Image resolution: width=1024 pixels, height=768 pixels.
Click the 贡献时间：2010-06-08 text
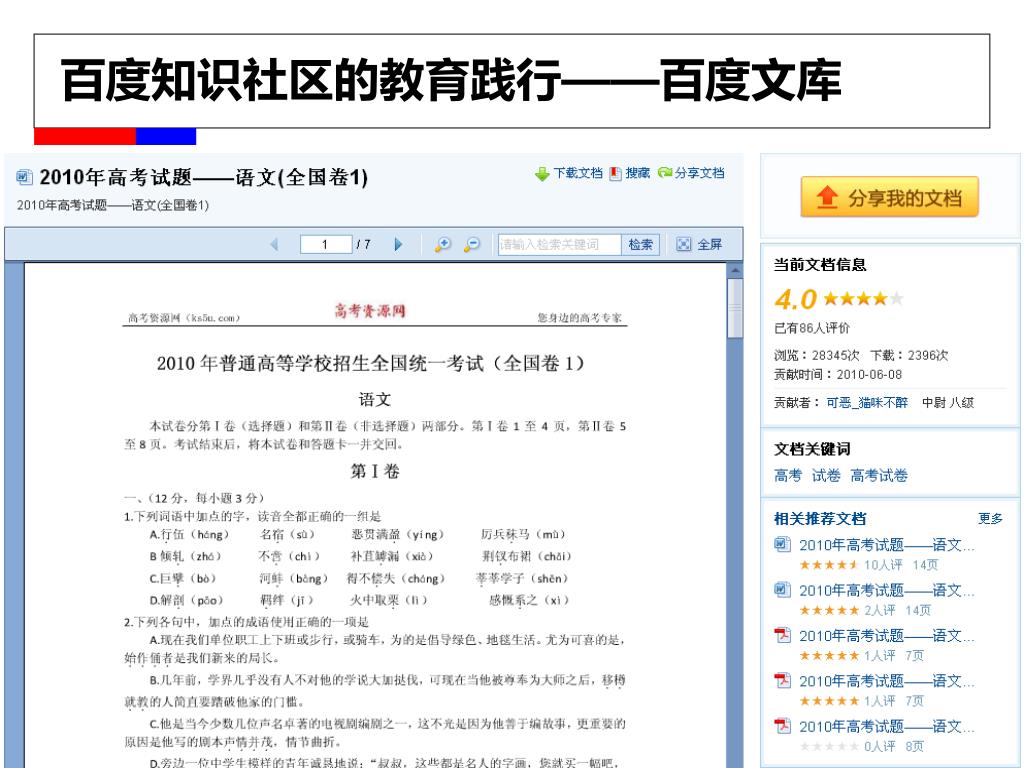(x=838, y=374)
